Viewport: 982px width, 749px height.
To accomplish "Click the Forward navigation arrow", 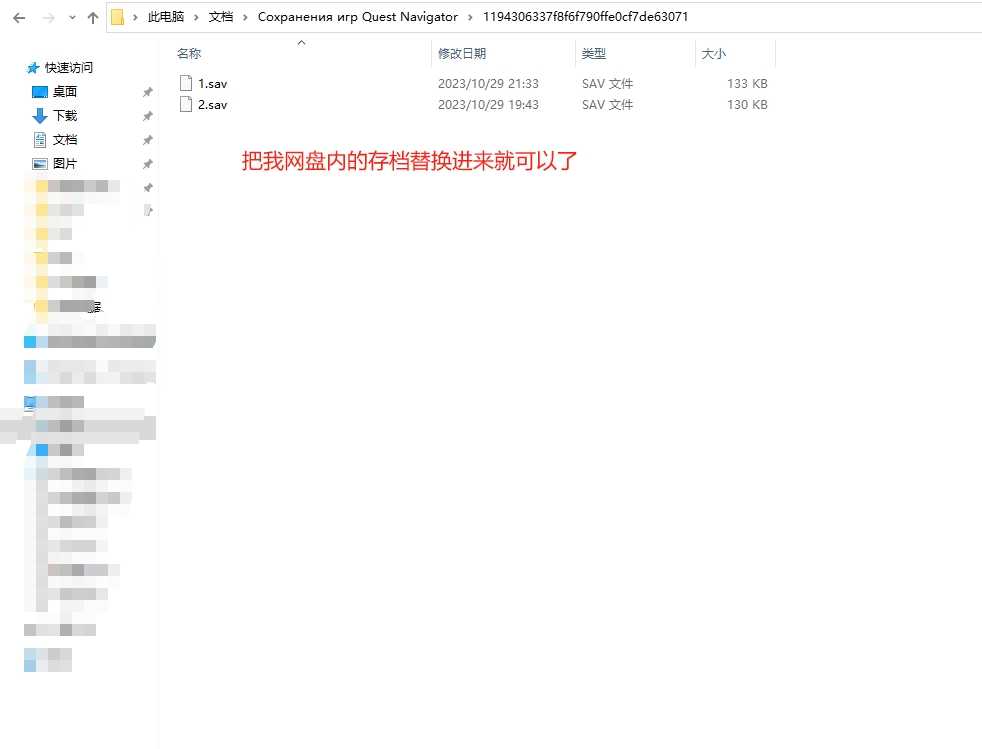I will (x=45, y=18).
